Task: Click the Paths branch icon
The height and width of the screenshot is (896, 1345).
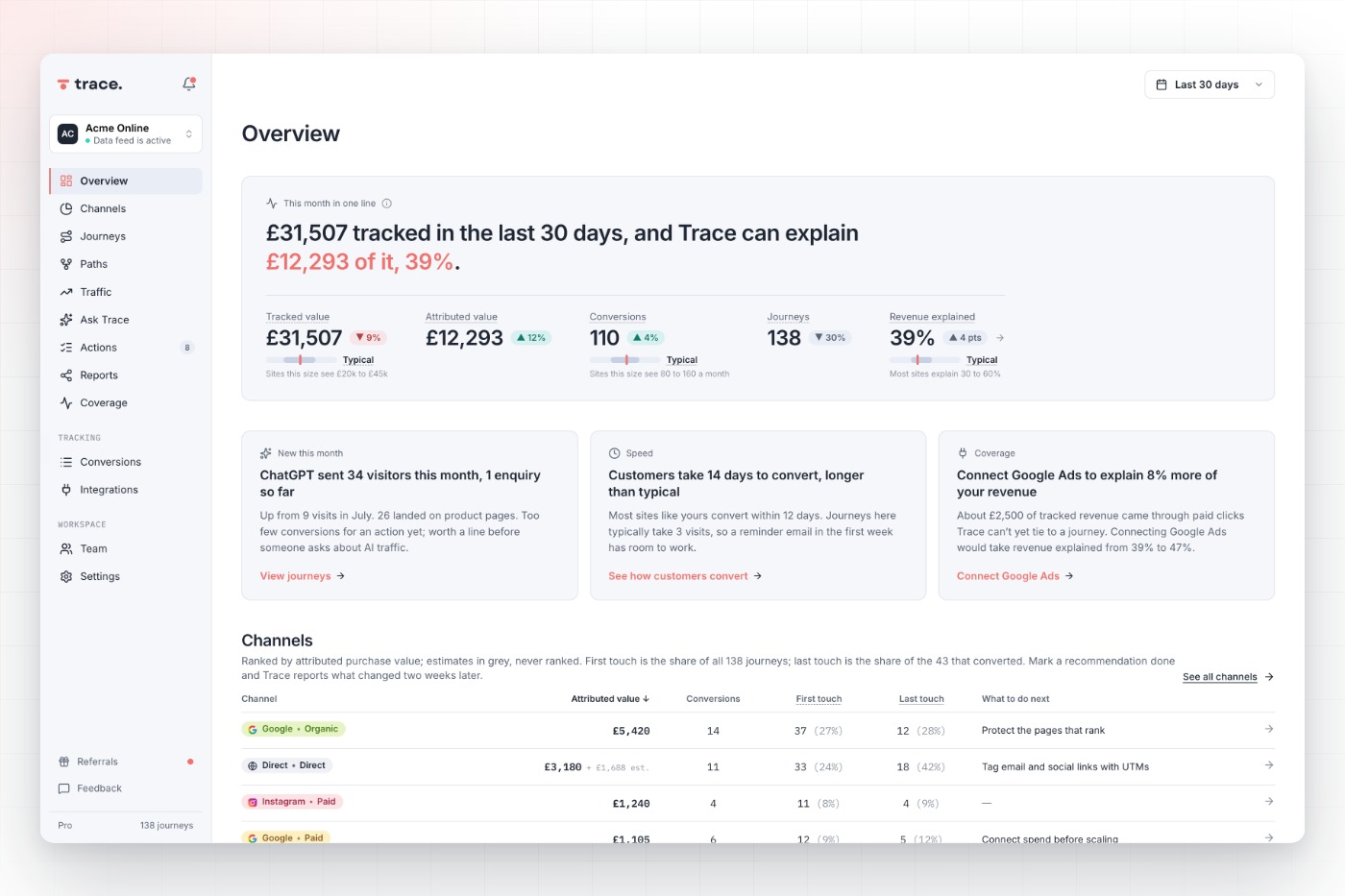Action: (x=66, y=264)
